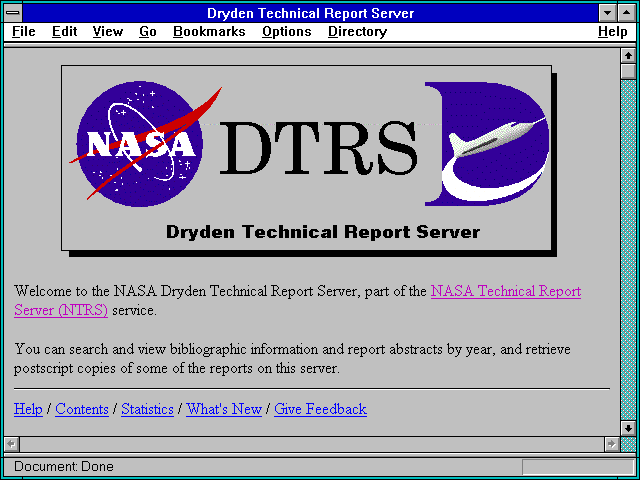Open the View menu

pyautogui.click(x=107, y=32)
